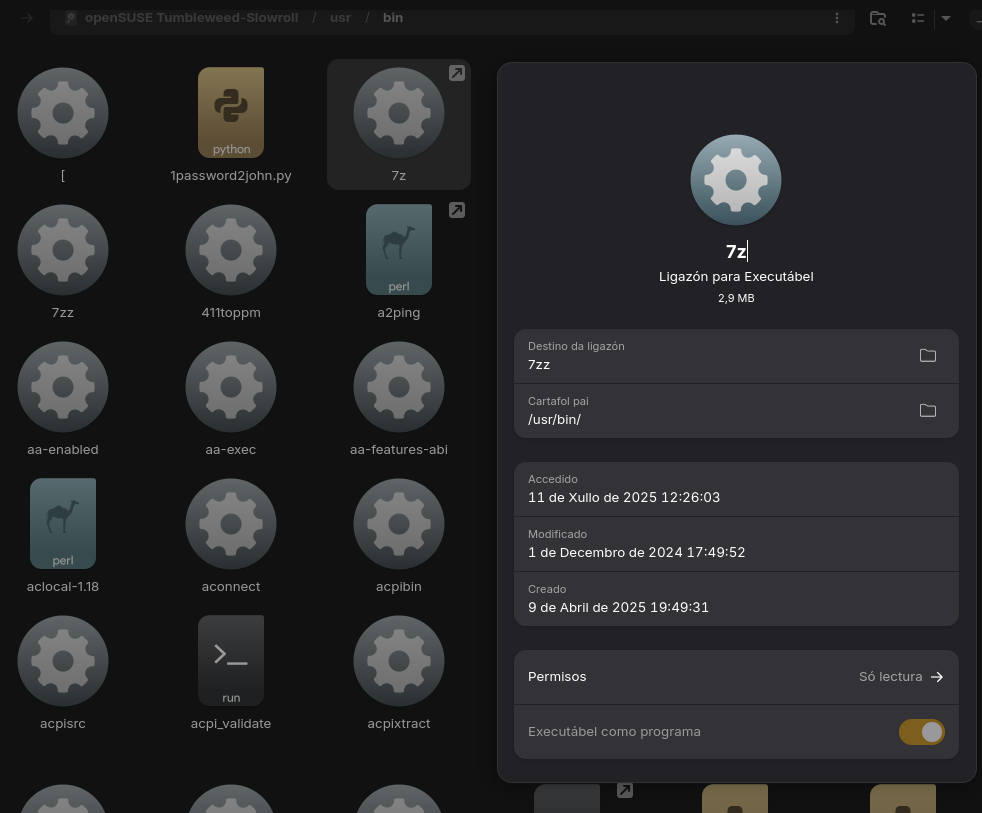Click the 'Cartafol pai' /usr/bin/ row
The height and width of the screenshot is (813, 982).
736,412
